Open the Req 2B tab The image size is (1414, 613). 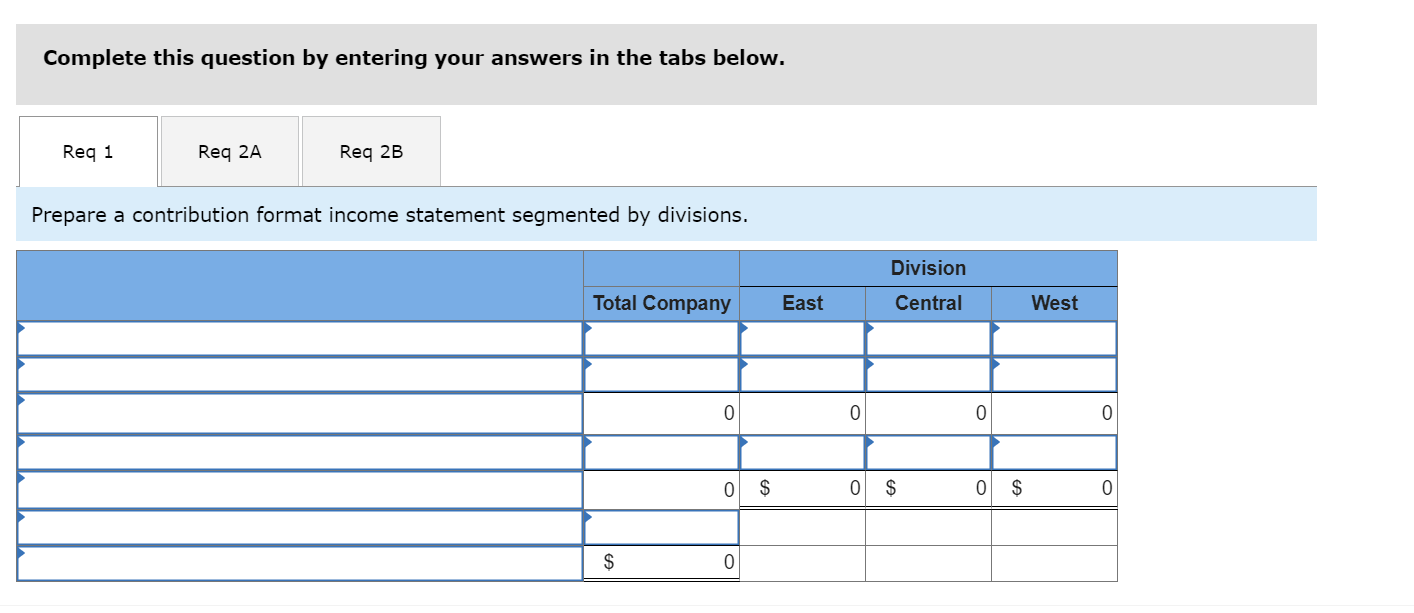click(371, 152)
